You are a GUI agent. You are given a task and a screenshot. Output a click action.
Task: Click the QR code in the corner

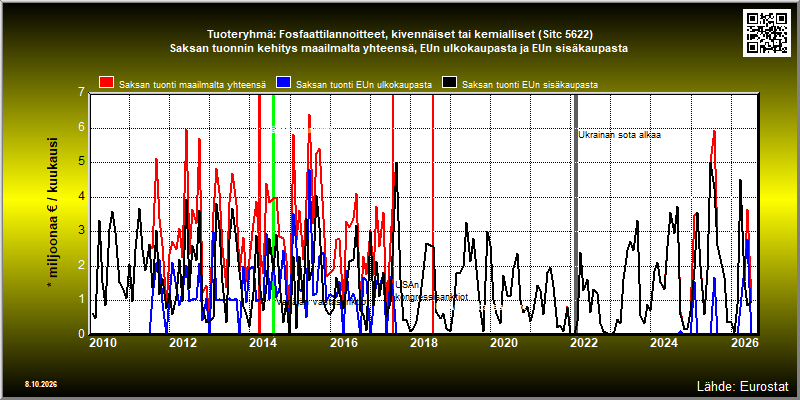[768, 32]
